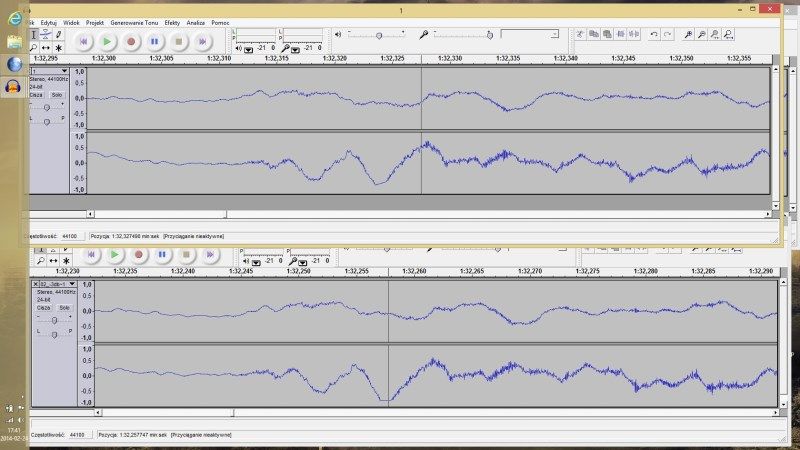The image size is (800, 450).
Task: Click Stop in top Audacity window
Action: 179,41
